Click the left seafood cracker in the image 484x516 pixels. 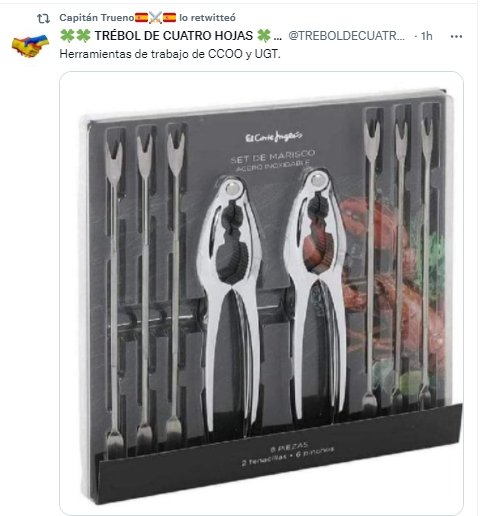tap(230, 303)
